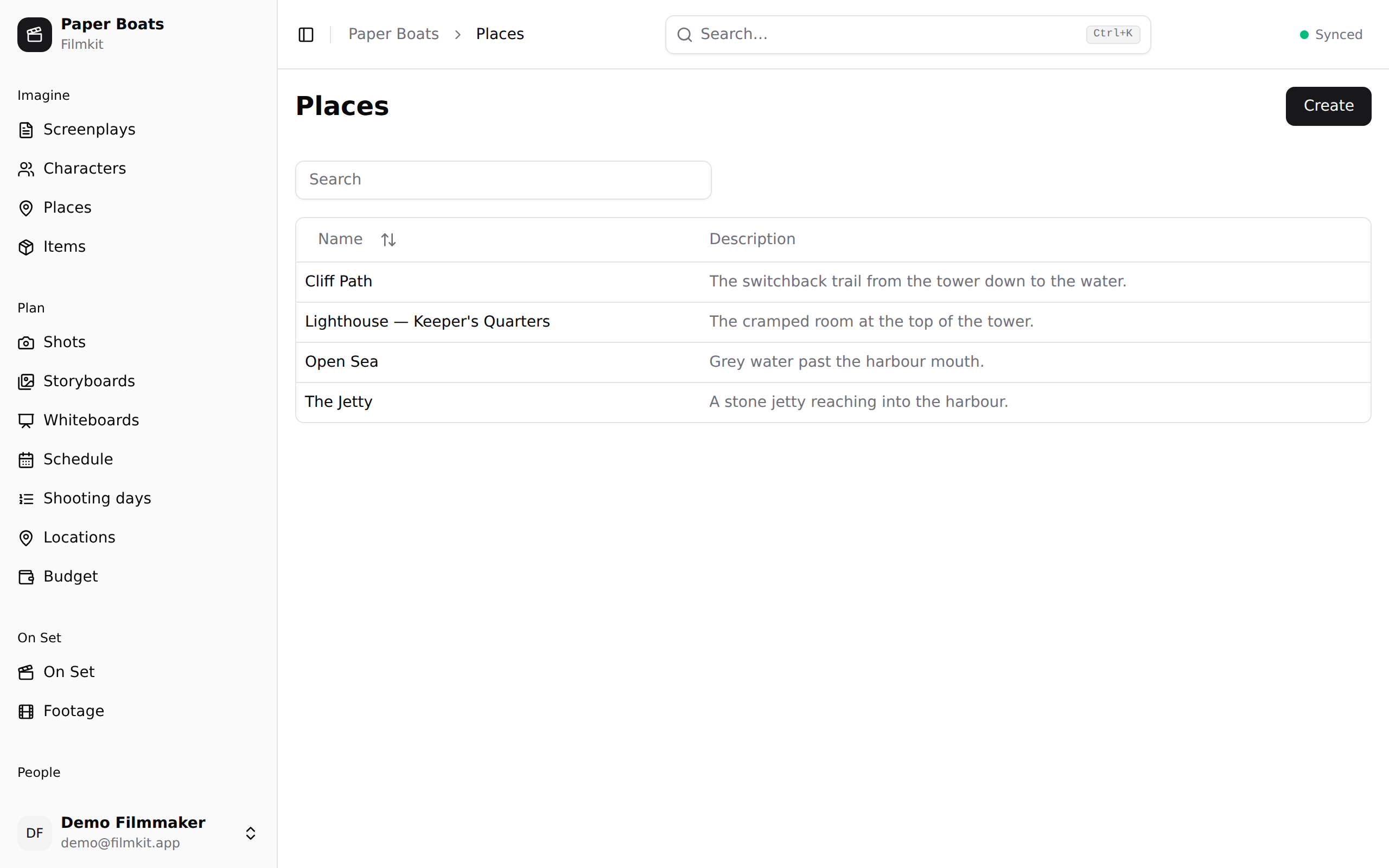1389x868 pixels.
Task: Click description "A stone jetty reaching into the harbour."
Action: (x=859, y=402)
